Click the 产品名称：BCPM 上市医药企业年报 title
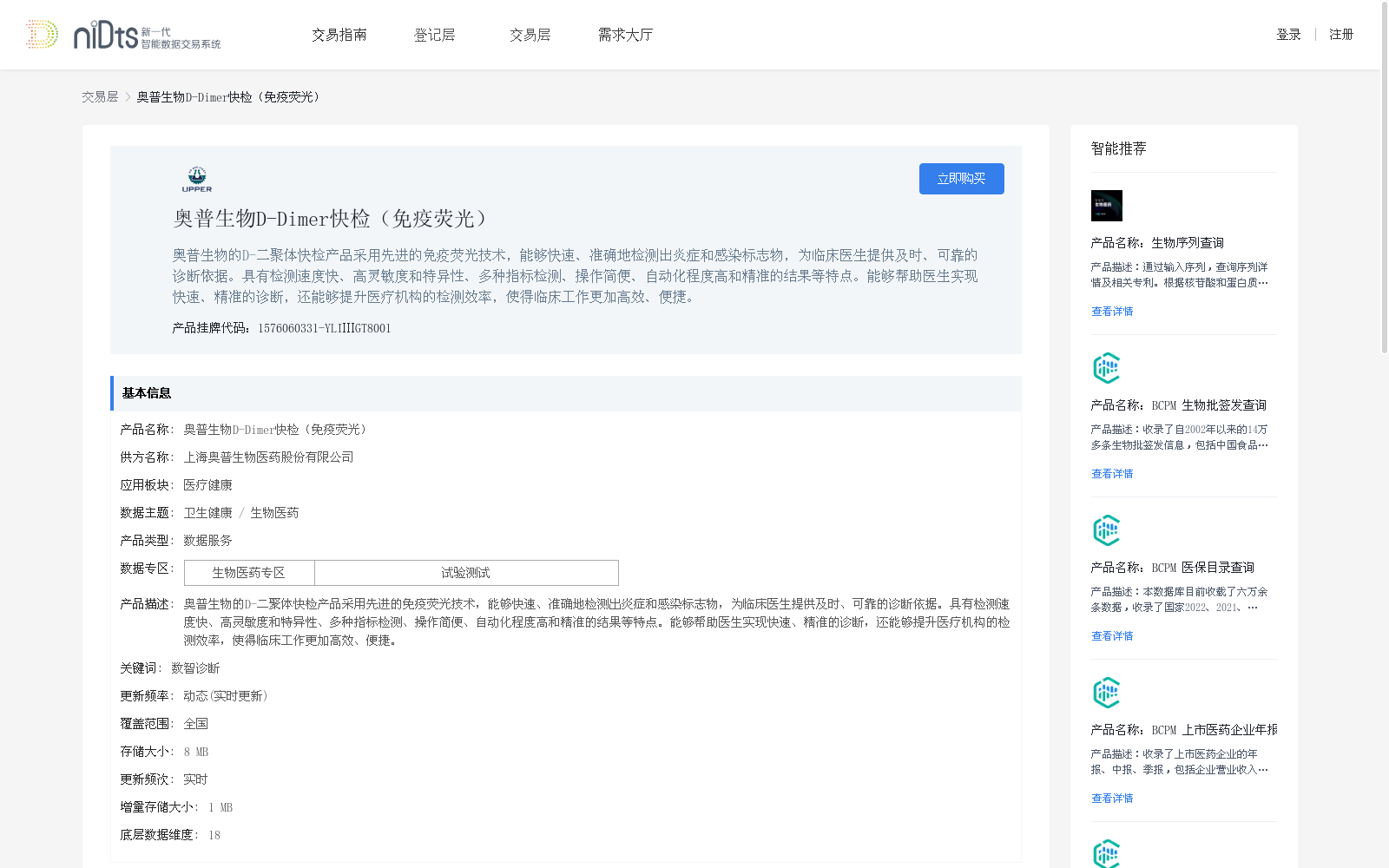 (1184, 730)
